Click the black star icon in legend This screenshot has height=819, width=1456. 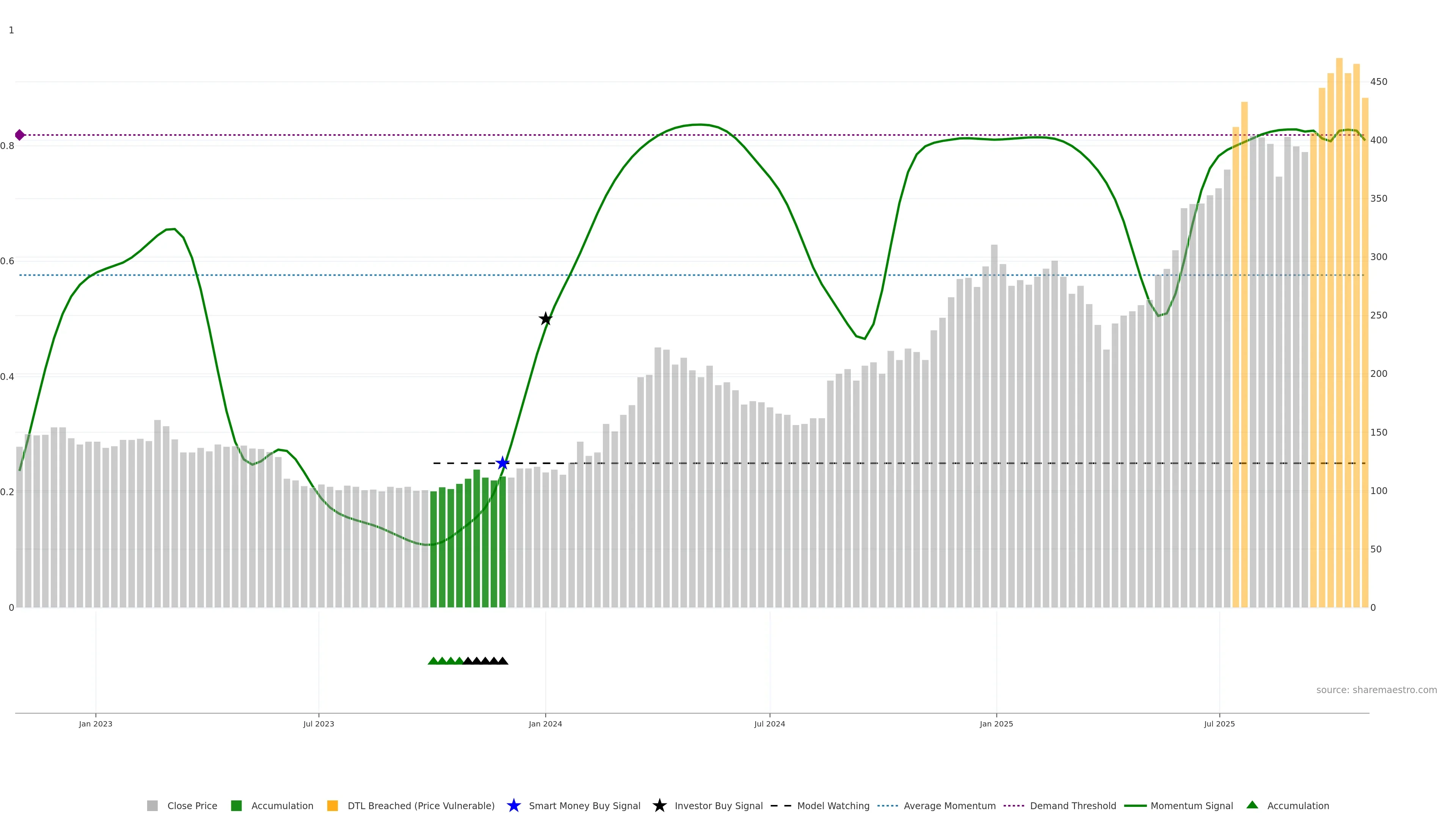659,805
